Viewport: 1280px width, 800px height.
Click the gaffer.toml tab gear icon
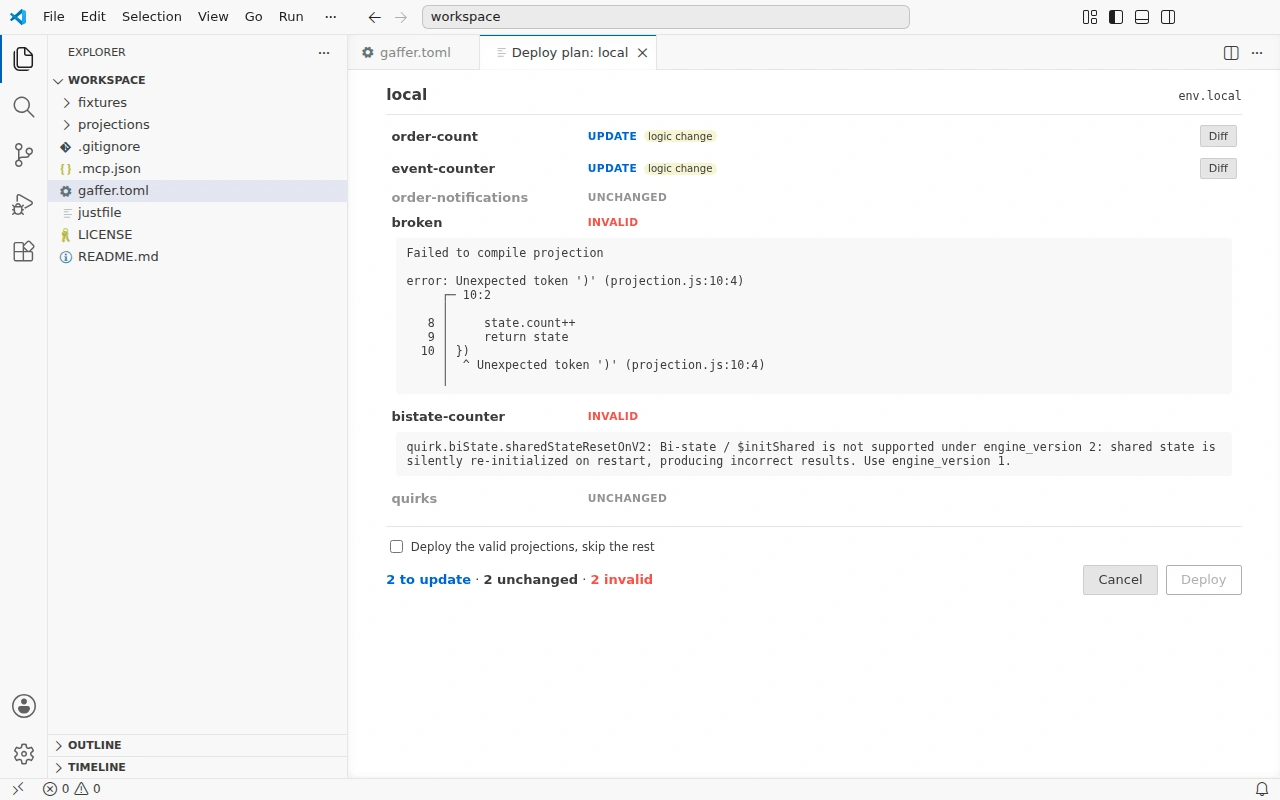[x=368, y=53]
